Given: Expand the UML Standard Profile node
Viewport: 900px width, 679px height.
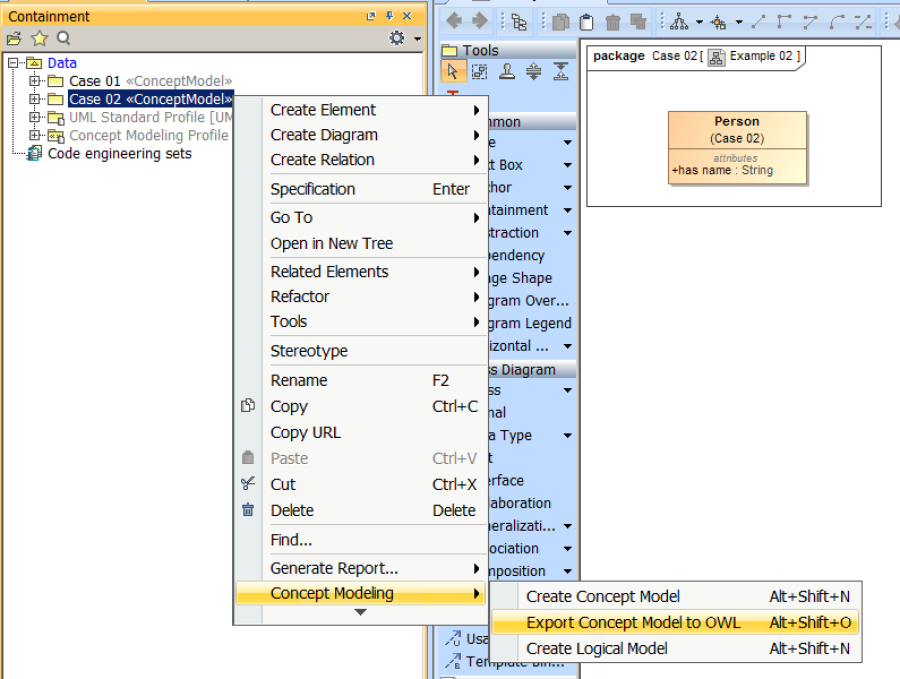Looking at the screenshot, I should pos(34,117).
